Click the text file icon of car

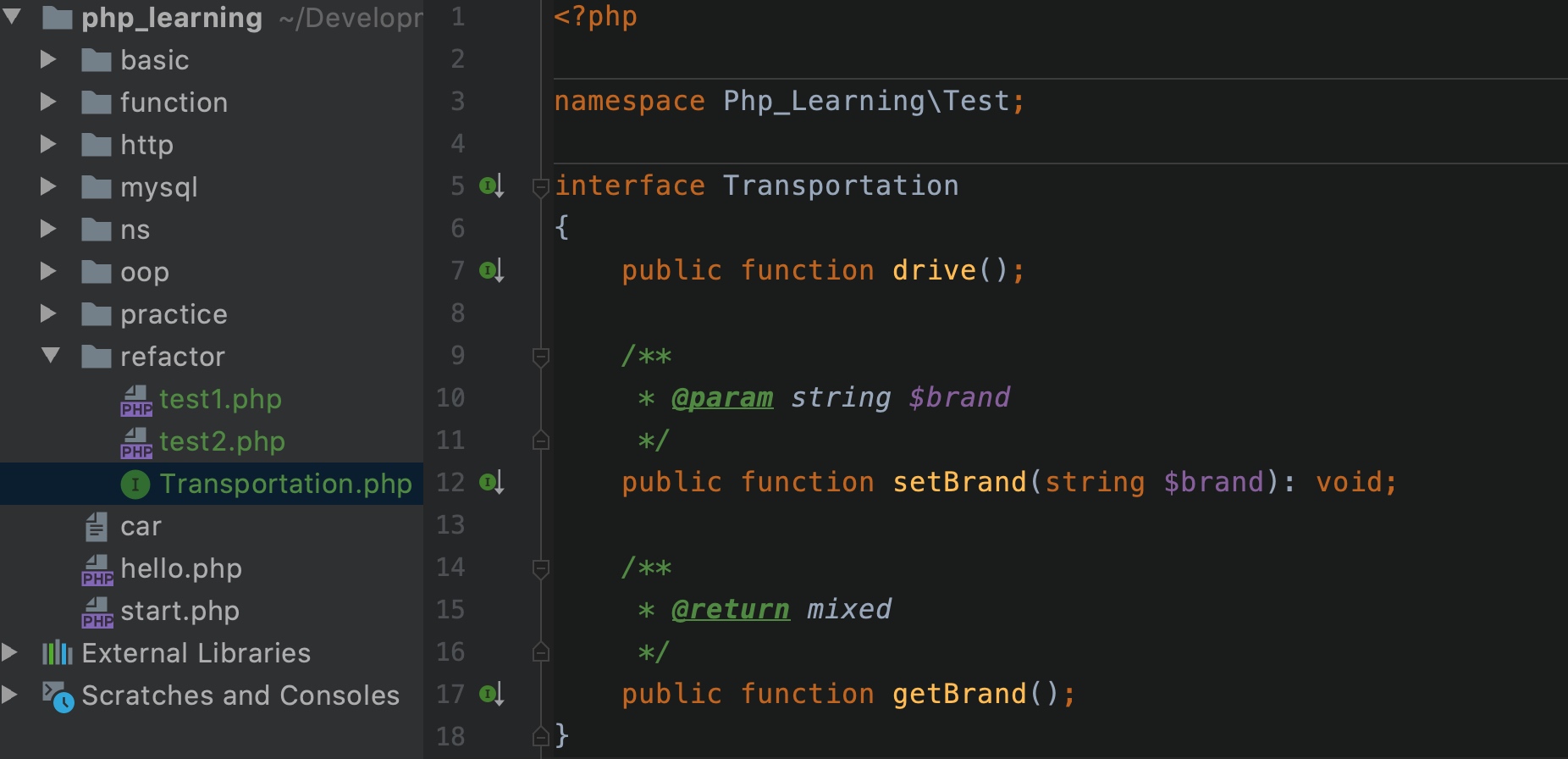click(97, 526)
